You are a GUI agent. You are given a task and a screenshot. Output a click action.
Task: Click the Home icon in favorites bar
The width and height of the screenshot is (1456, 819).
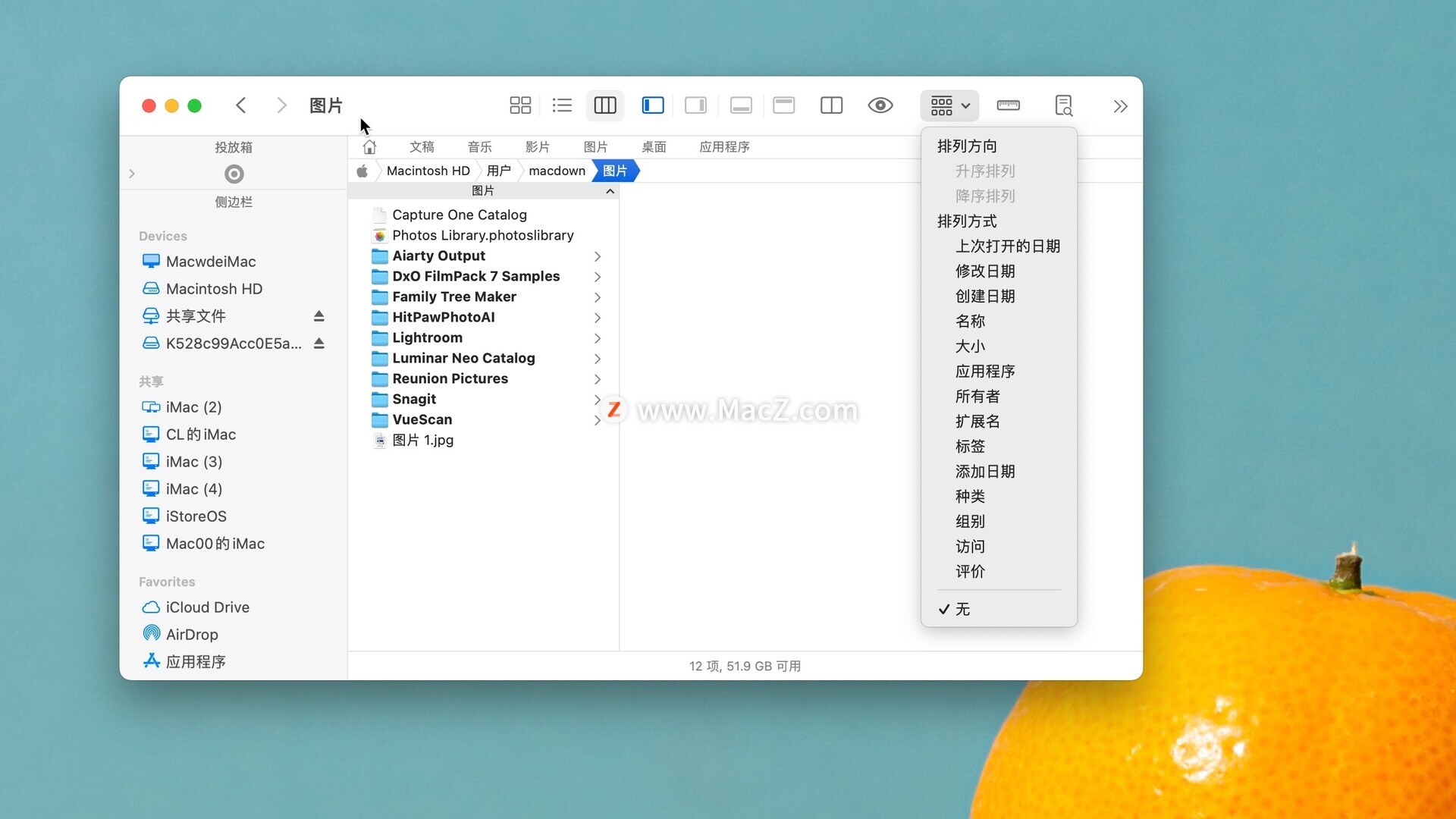pyautogui.click(x=369, y=147)
